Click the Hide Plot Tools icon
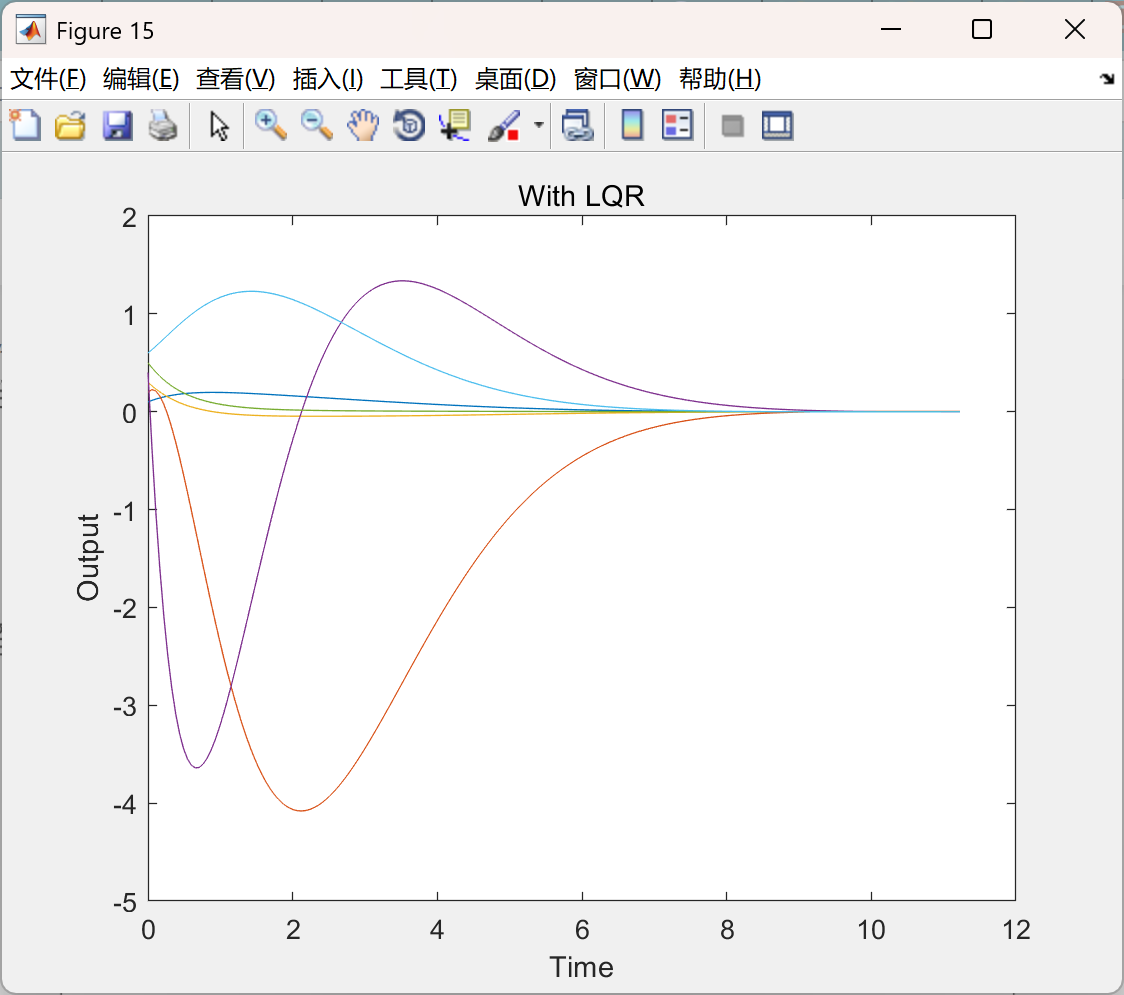The width and height of the screenshot is (1124, 995). pyautogui.click(x=732, y=126)
